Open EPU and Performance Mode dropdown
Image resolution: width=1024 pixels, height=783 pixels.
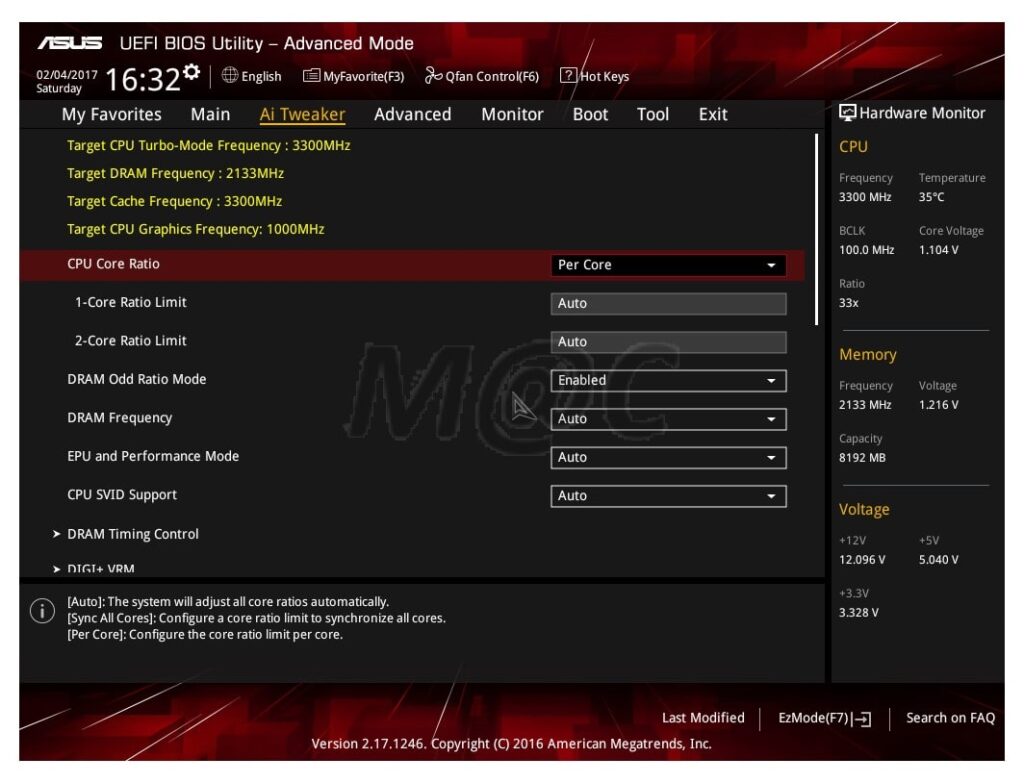pos(668,458)
